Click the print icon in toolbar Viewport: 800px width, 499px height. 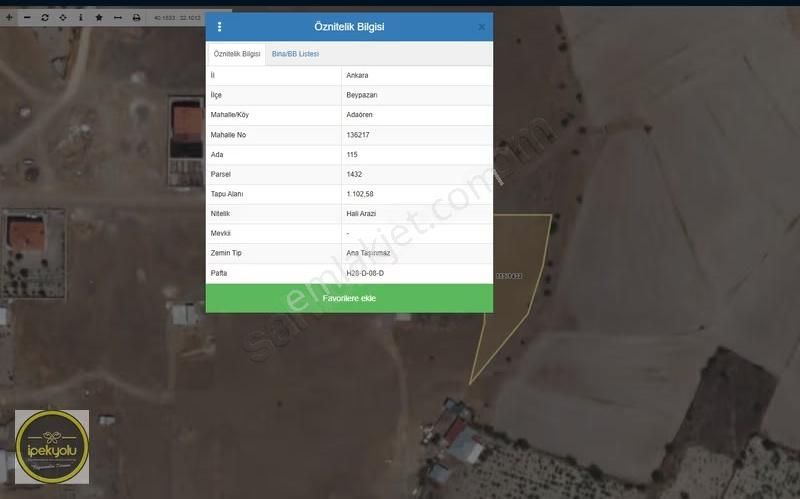(136, 17)
